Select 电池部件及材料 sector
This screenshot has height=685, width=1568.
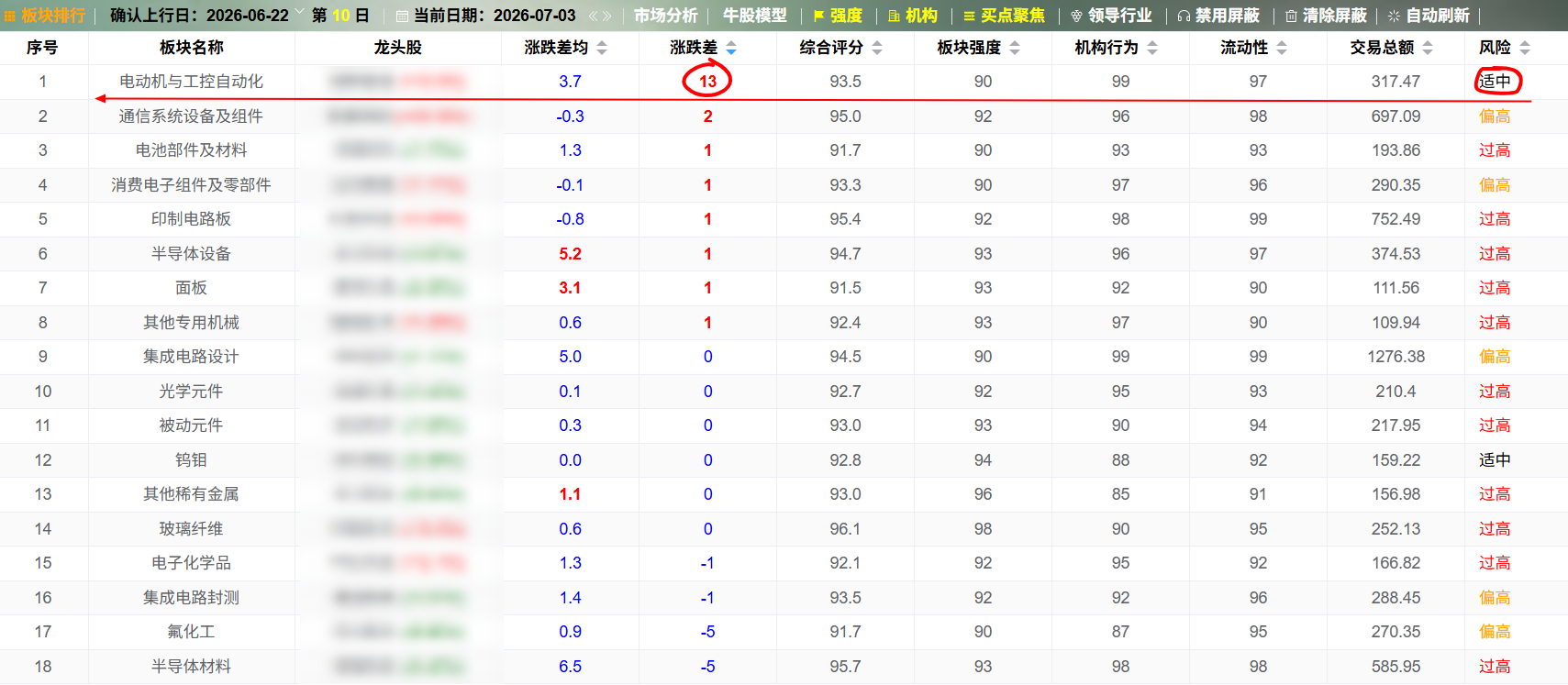tap(191, 150)
